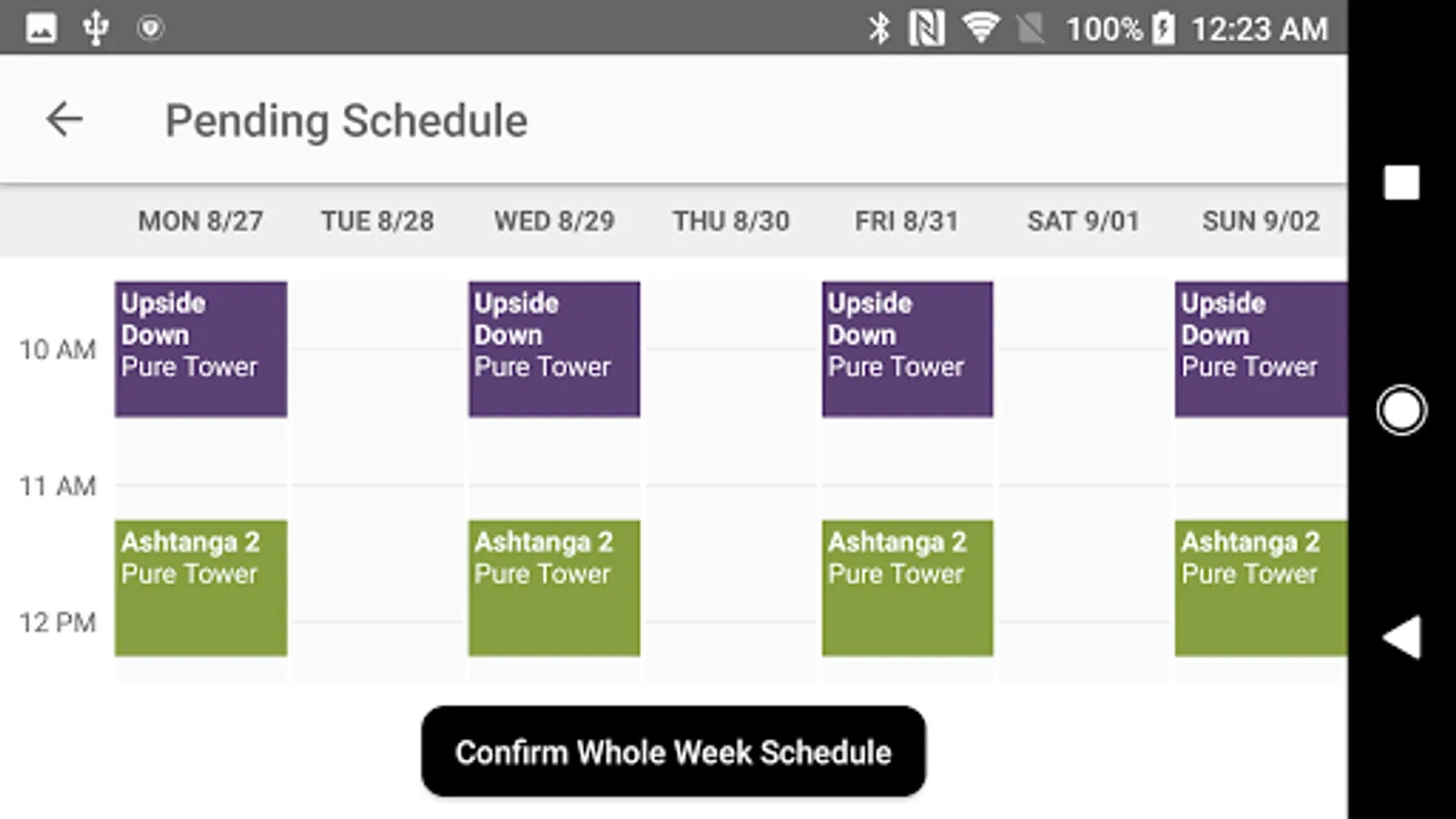Open Wednesday's Ashtanga 2 class

coord(554,588)
